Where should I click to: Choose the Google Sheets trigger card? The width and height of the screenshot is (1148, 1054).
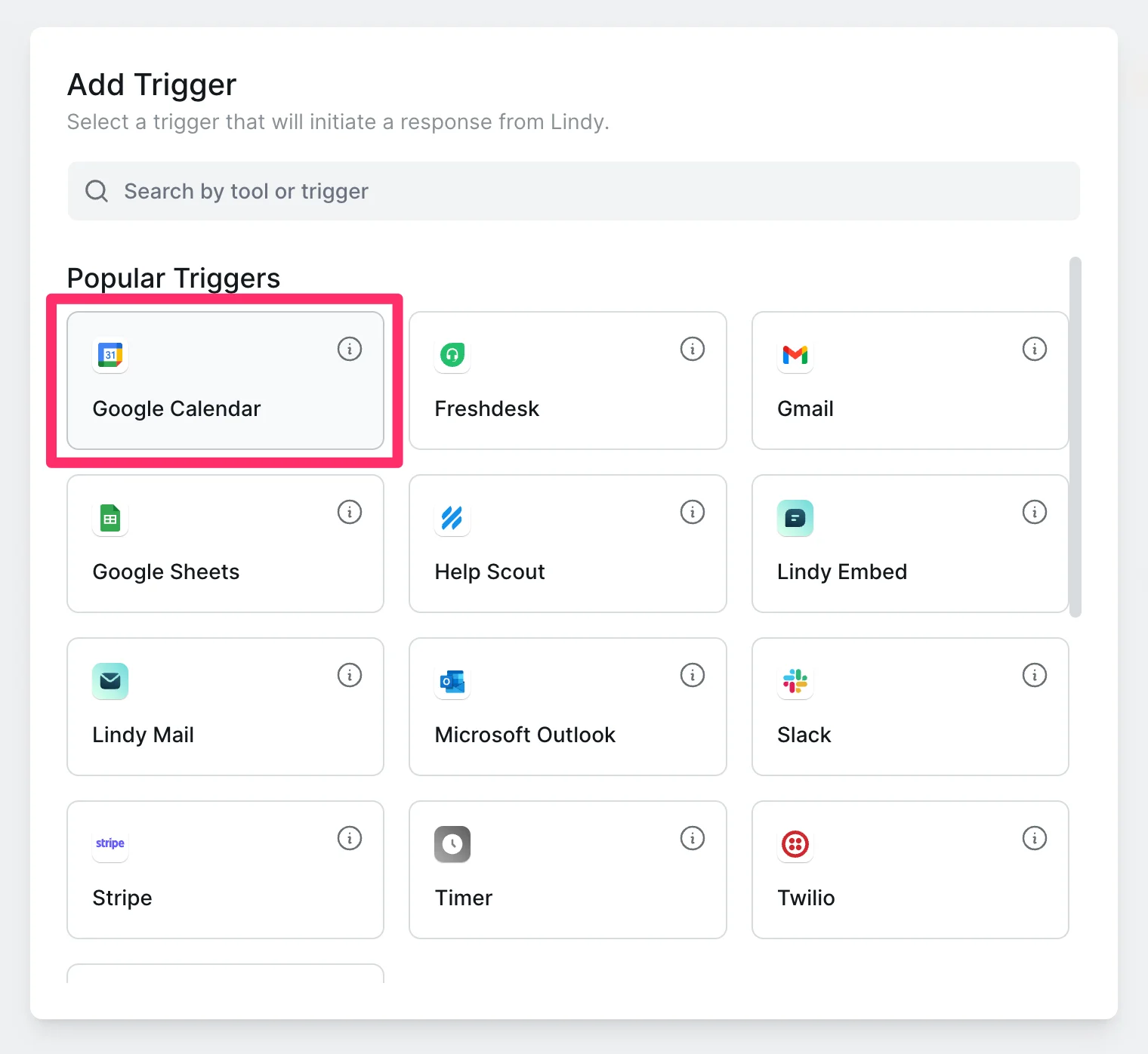pyautogui.click(x=225, y=544)
